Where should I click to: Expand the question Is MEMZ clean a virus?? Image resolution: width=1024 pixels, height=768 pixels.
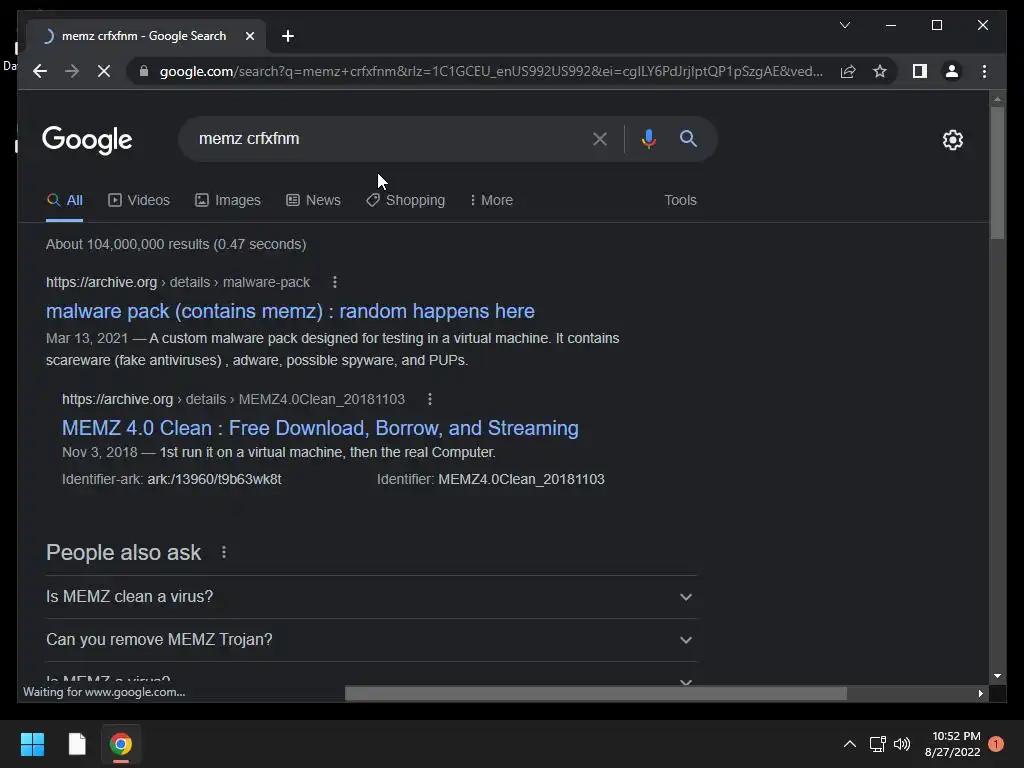tap(371, 597)
